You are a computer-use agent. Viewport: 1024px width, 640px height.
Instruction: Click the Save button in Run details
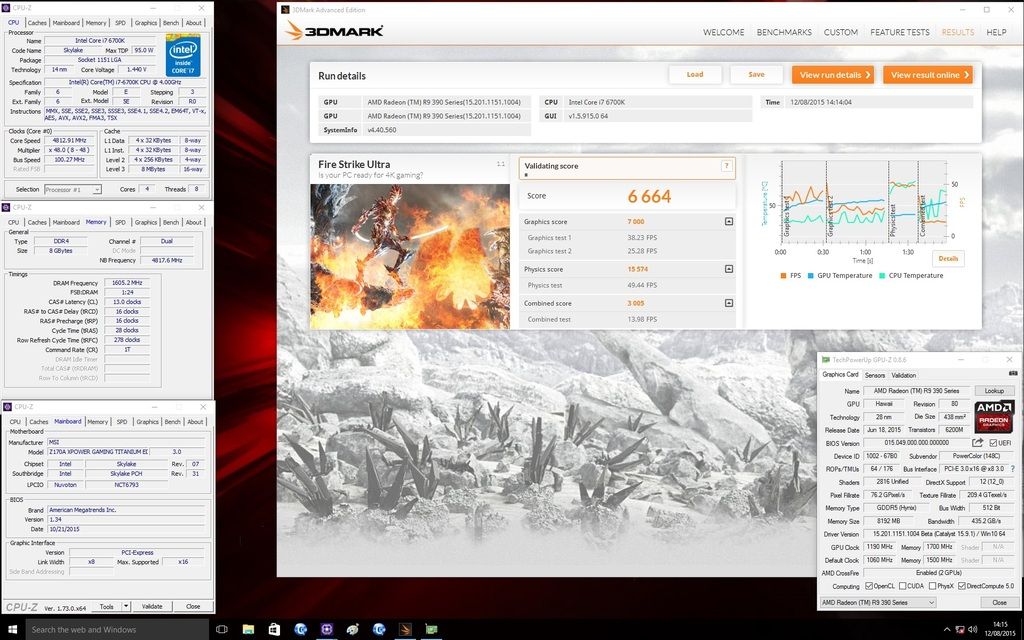tap(756, 74)
